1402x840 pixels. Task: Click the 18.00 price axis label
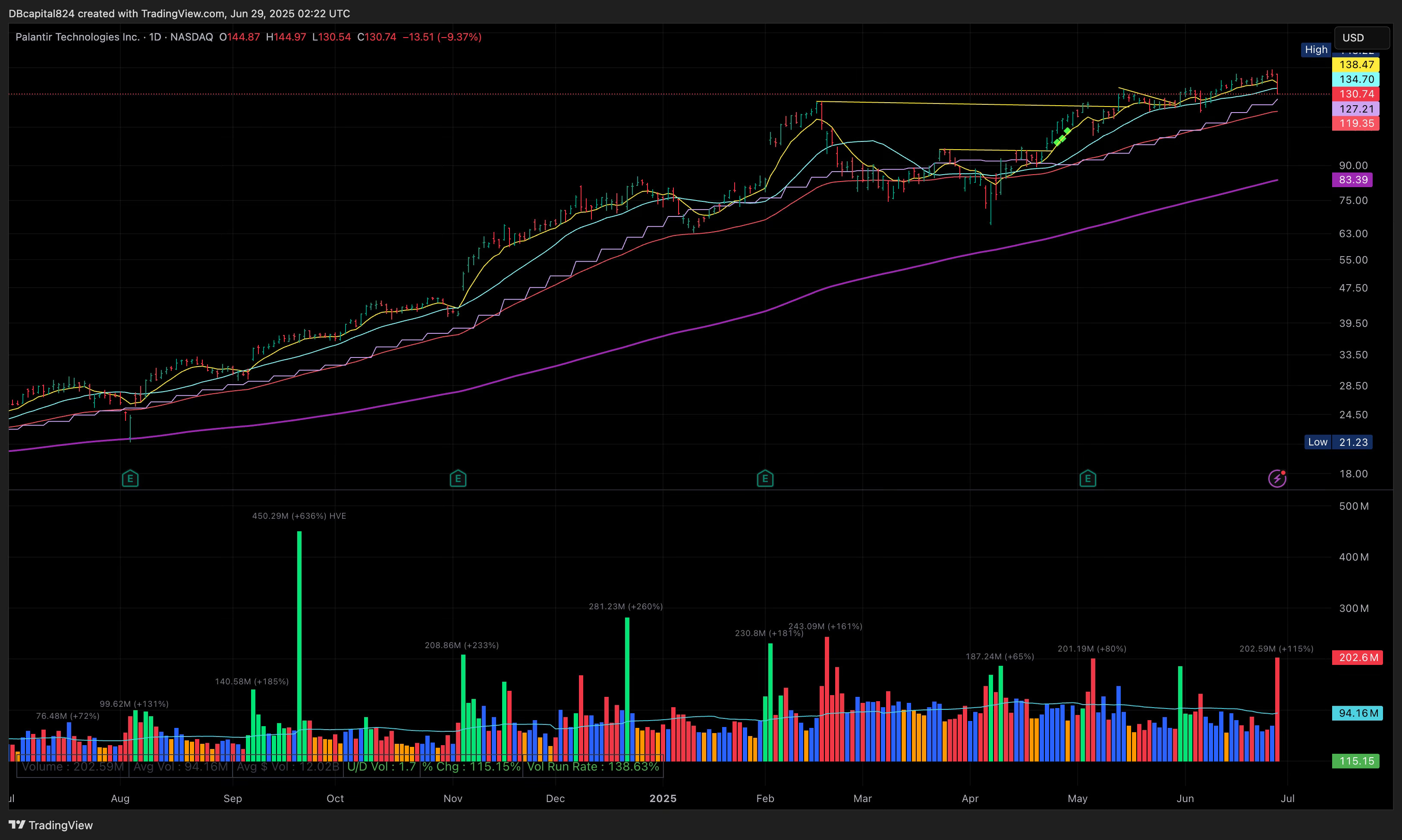point(1353,474)
